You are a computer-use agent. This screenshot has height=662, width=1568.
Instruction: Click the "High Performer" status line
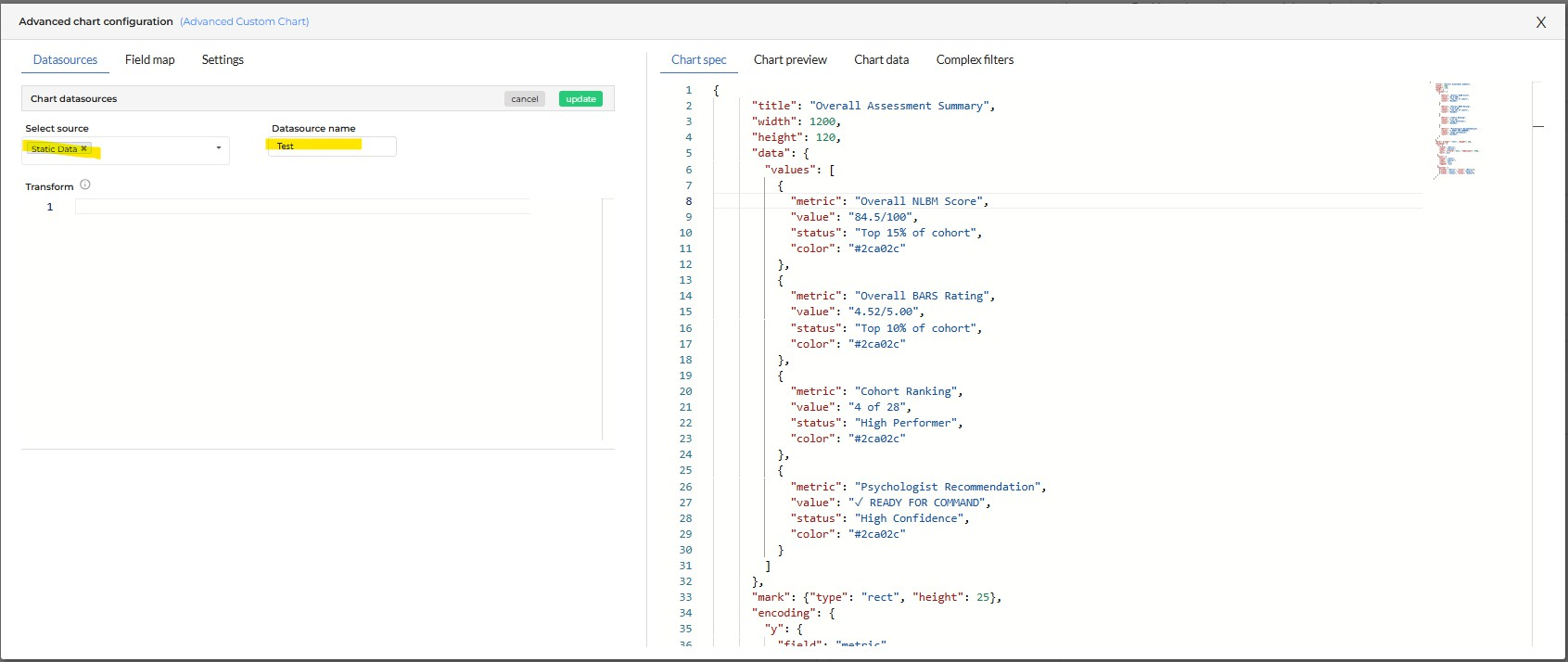click(x=876, y=423)
